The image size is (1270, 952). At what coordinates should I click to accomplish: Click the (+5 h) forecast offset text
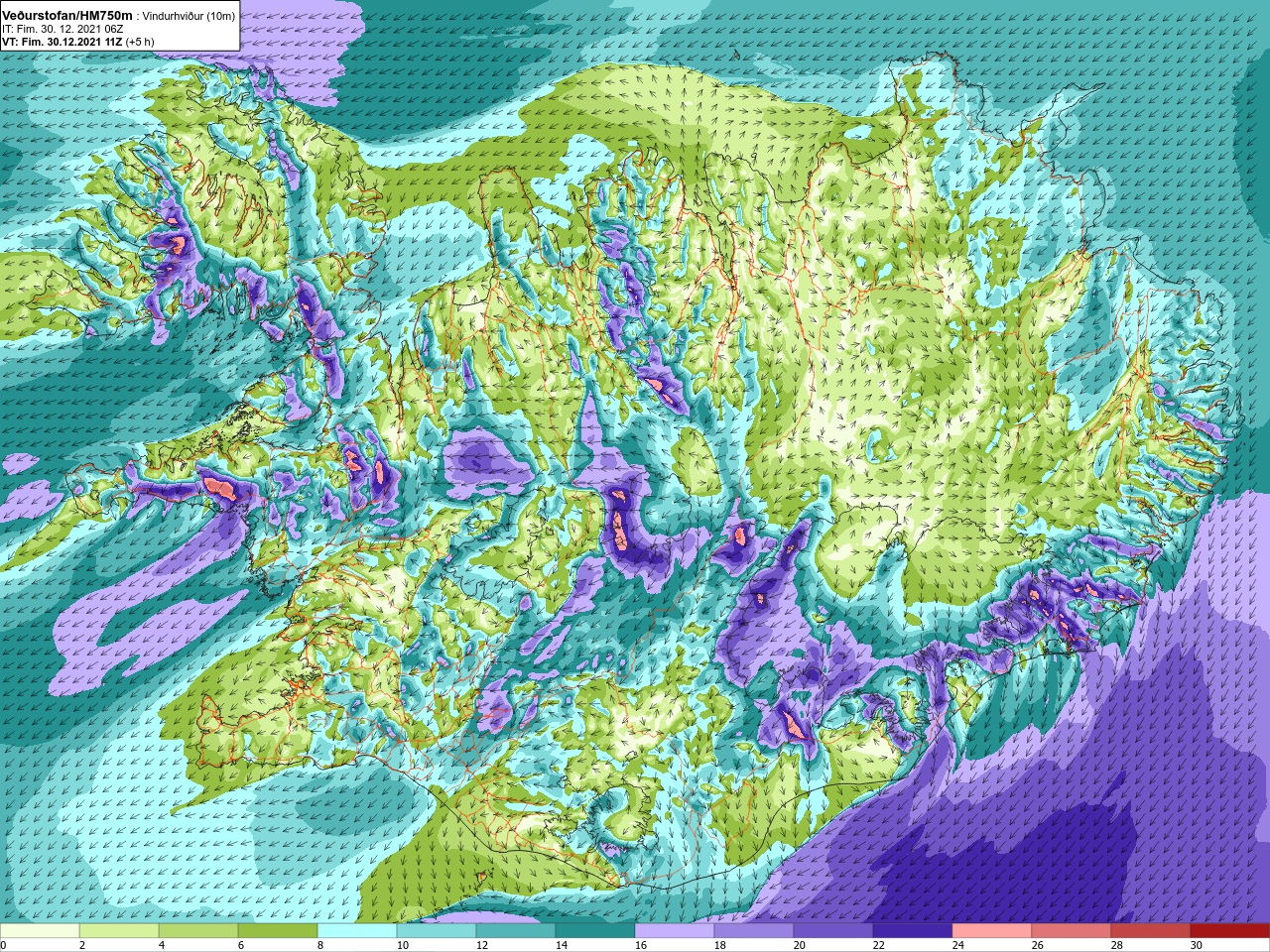click(140, 42)
